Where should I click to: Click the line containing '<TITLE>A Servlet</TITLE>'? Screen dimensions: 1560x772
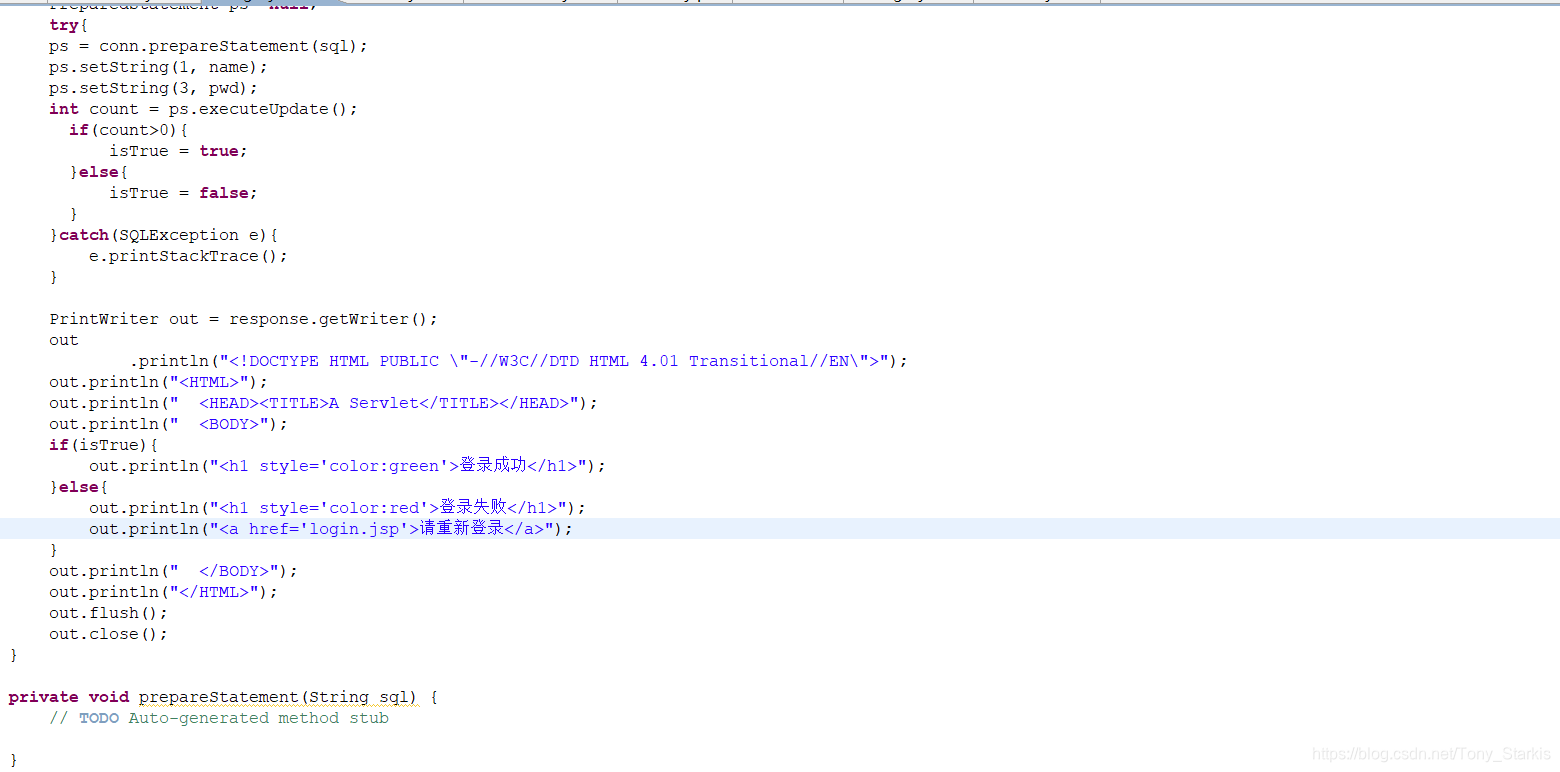[323, 403]
